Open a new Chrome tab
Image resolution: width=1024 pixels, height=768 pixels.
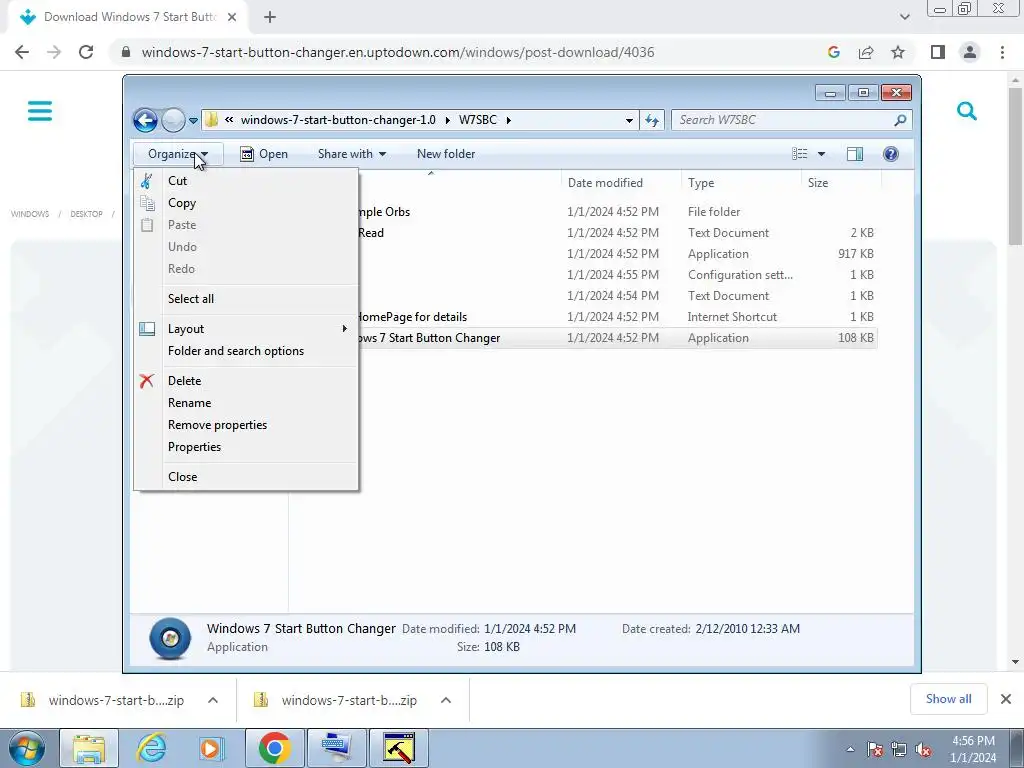pyautogui.click(x=270, y=17)
